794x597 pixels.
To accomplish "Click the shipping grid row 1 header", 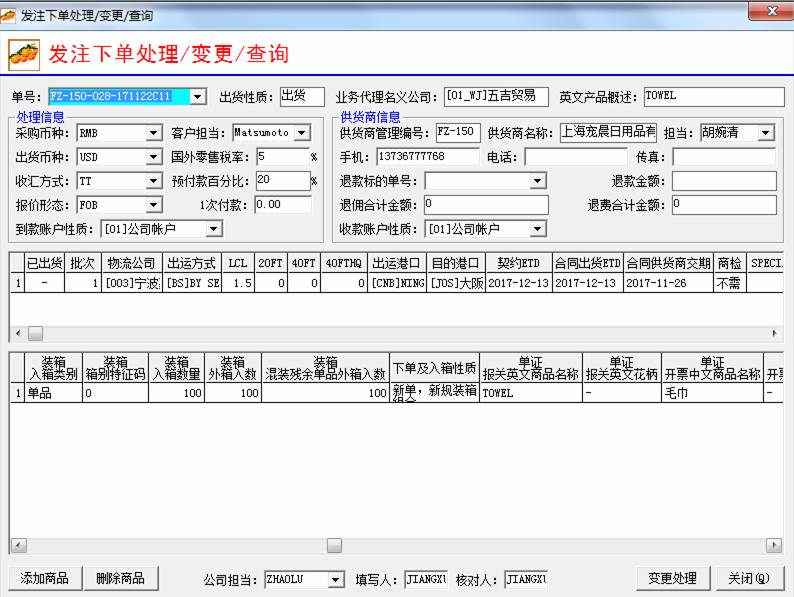I will pyautogui.click(x=18, y=283).
